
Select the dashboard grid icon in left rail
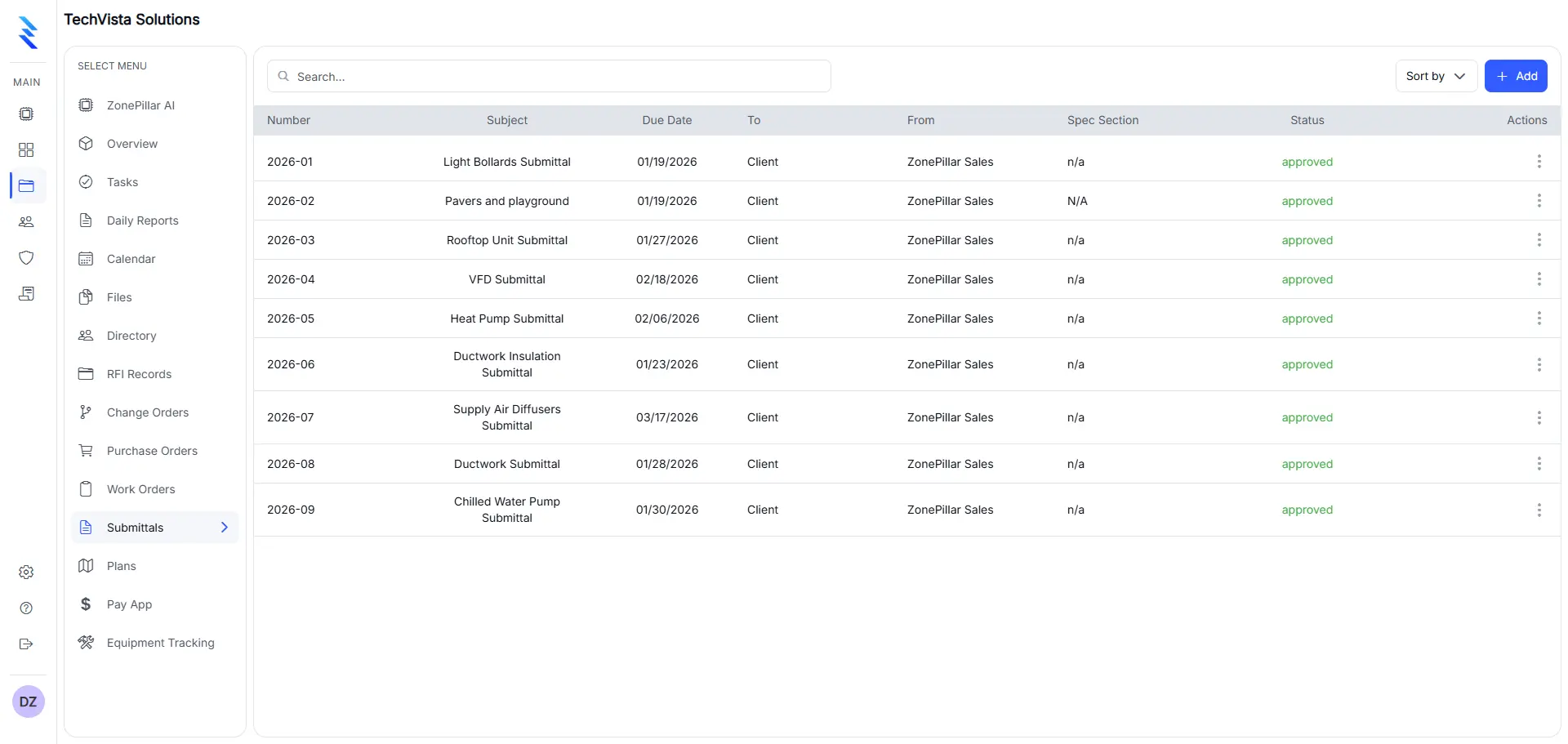click(26, 149)
